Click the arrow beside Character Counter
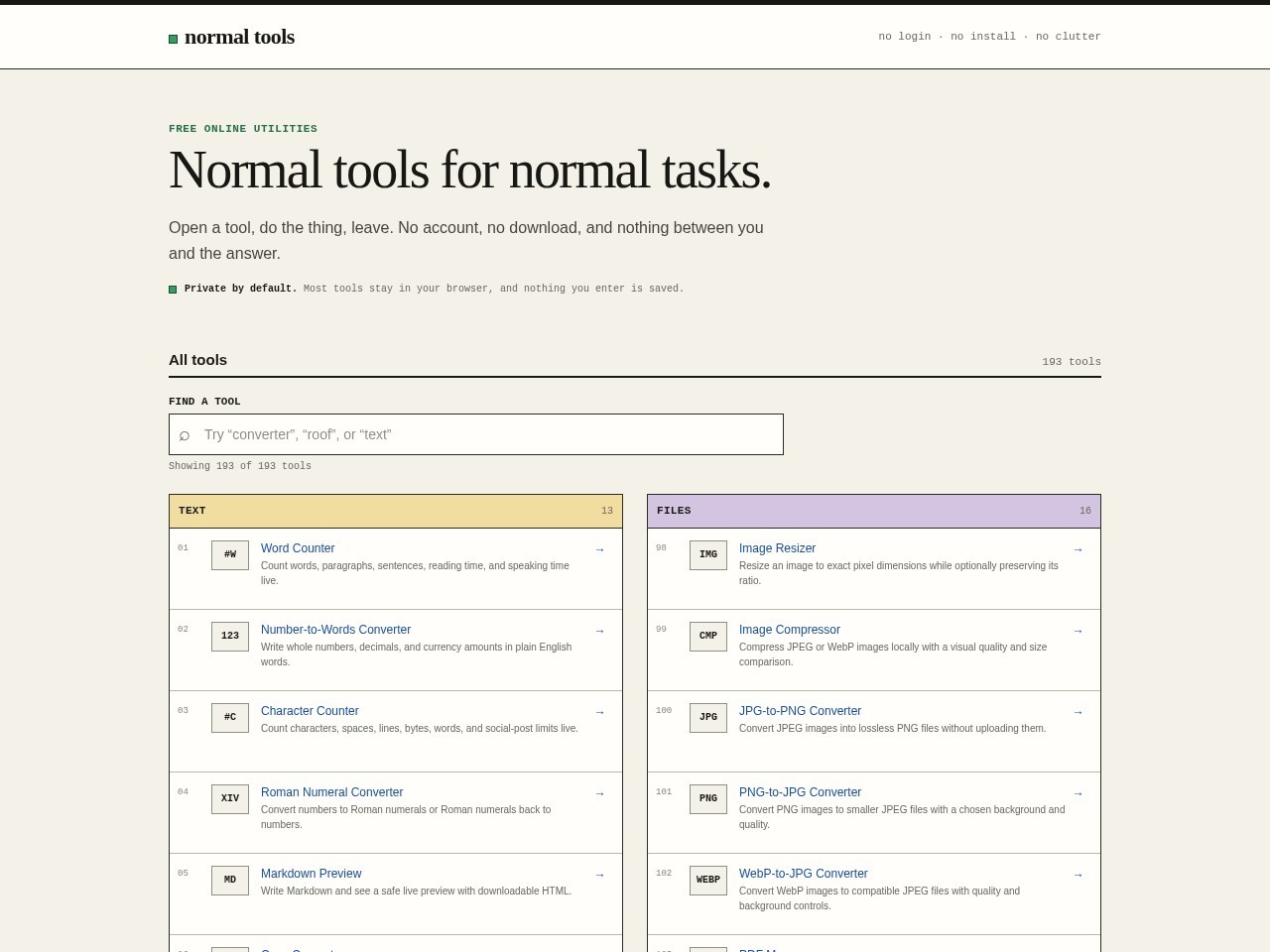Screen dimensions: 1270x952 click(x=599, y=712)
